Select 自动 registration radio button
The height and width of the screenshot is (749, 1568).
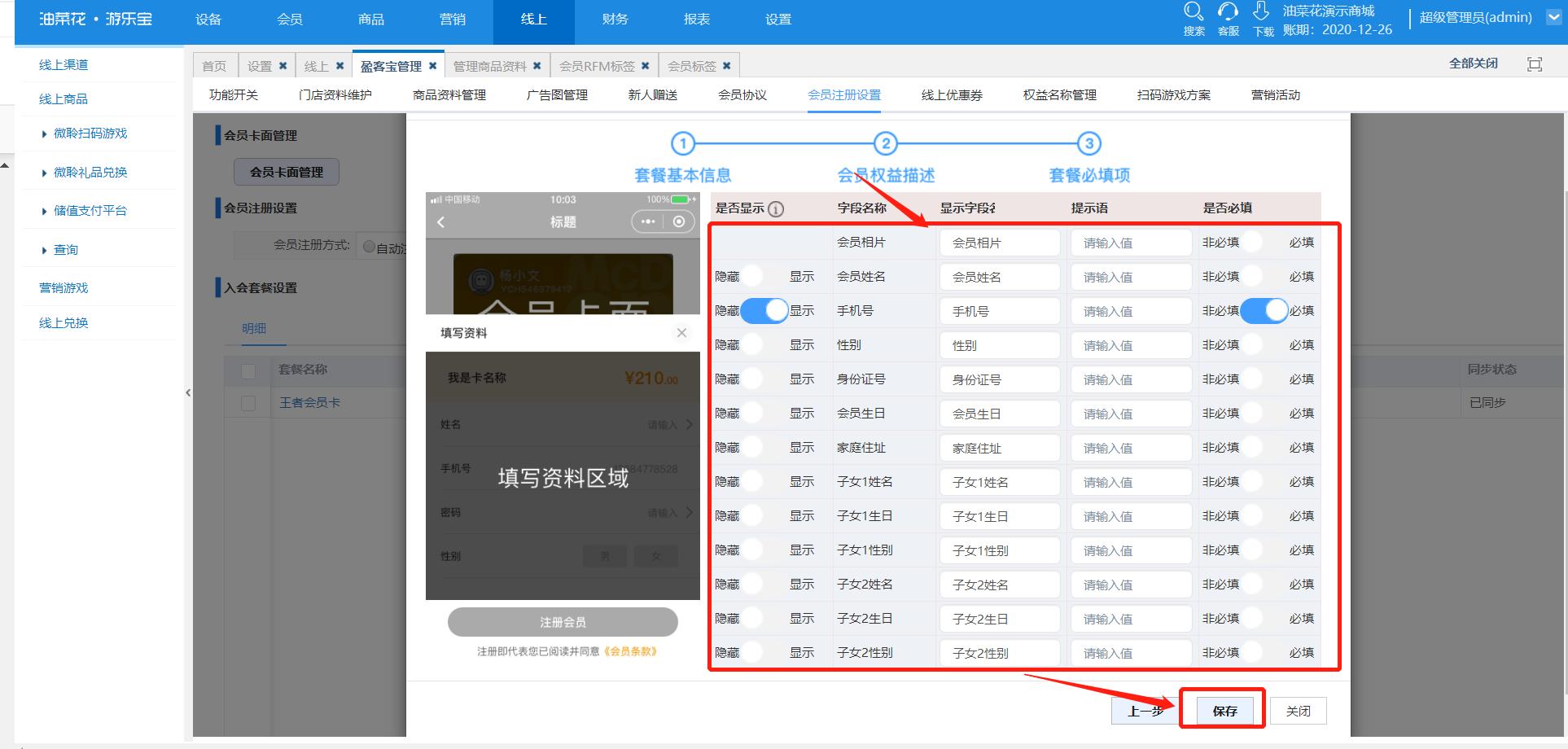coord(370,247)
